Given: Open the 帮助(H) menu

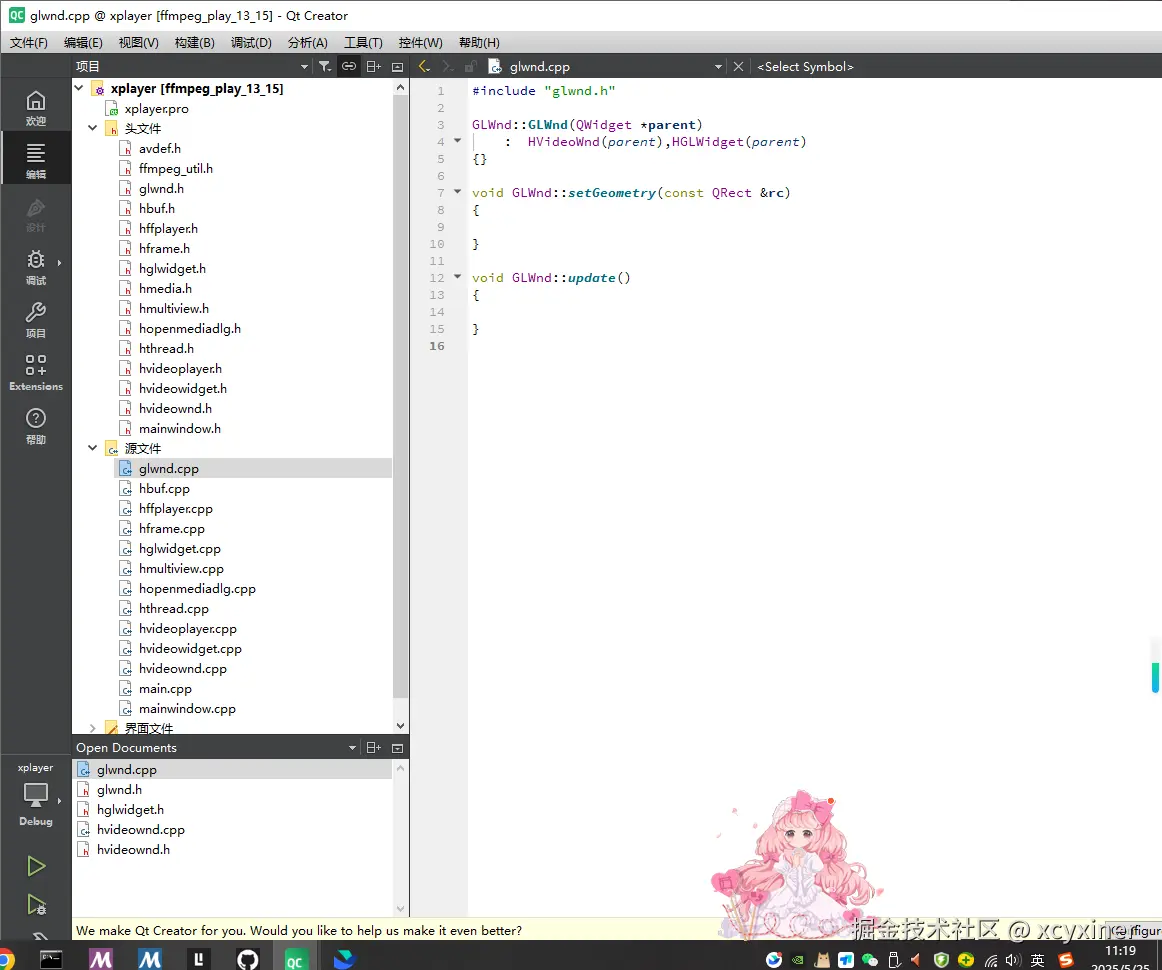Looking at the screenshot, I should tap(479, 42).
